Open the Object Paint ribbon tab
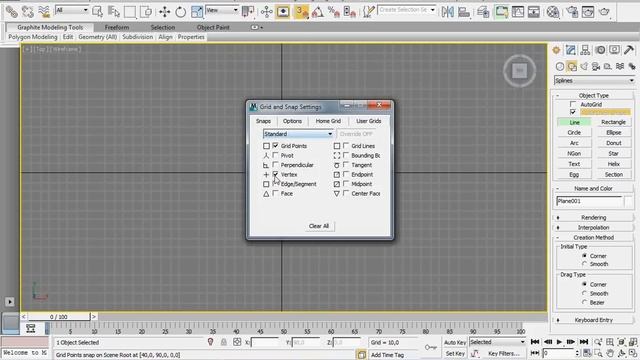This screenshot has width=640, height=360. [x=213, y=27]
